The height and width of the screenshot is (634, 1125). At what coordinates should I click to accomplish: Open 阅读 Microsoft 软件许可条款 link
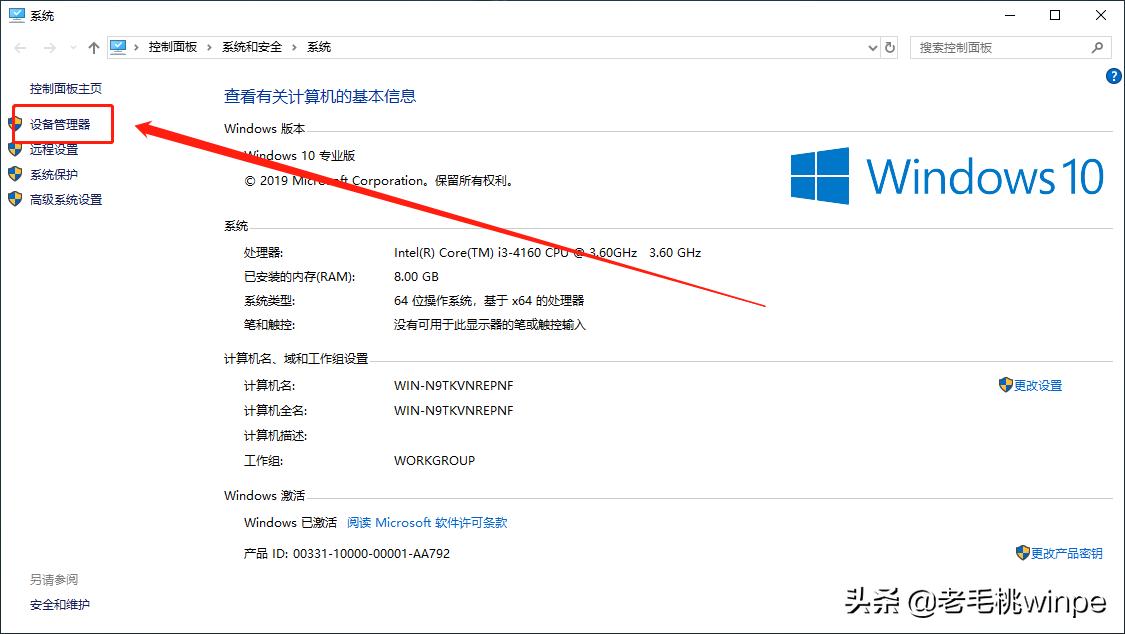click(427, 522)
